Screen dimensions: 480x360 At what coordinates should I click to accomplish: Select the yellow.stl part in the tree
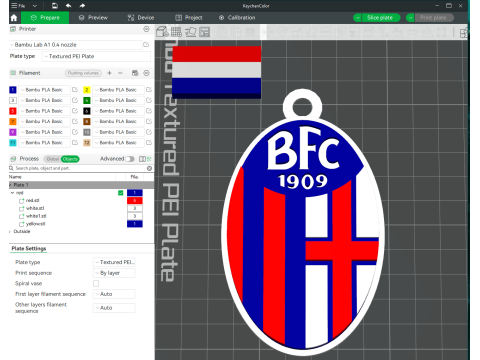(x=35, y=224)
